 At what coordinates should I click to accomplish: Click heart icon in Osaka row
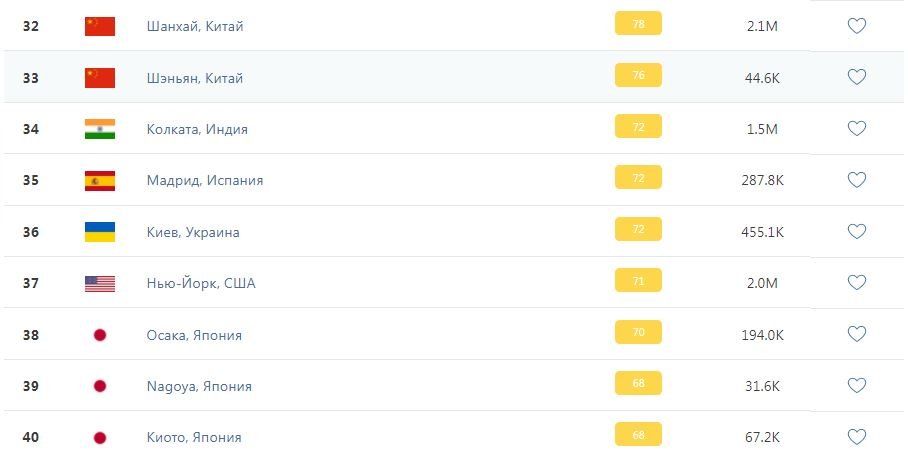pyautogui.click(x=856, y=334)
